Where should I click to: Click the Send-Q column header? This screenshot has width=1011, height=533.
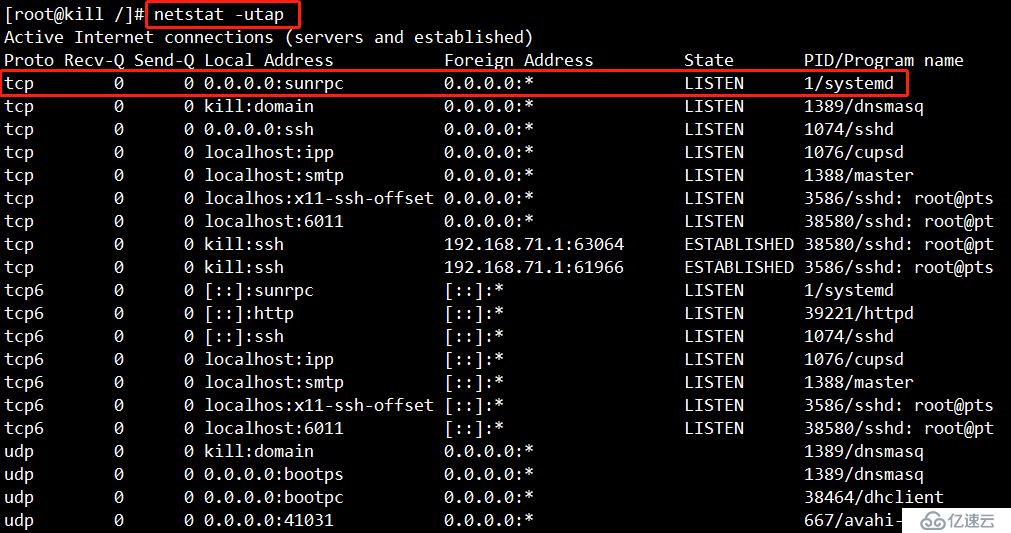click(x=164, y=61)
